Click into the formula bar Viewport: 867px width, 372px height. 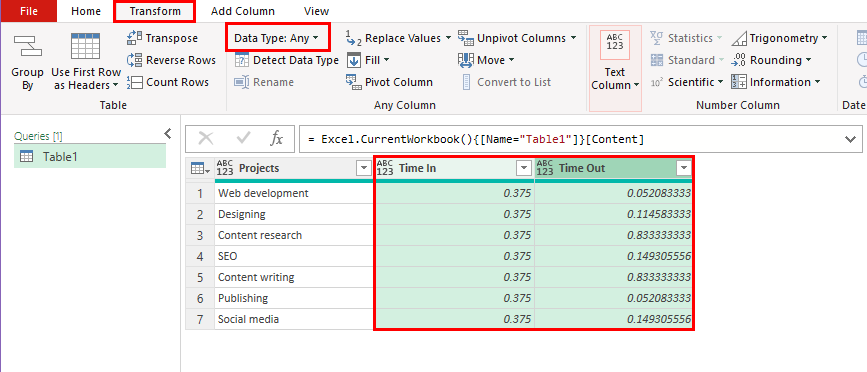coord(570,139)
